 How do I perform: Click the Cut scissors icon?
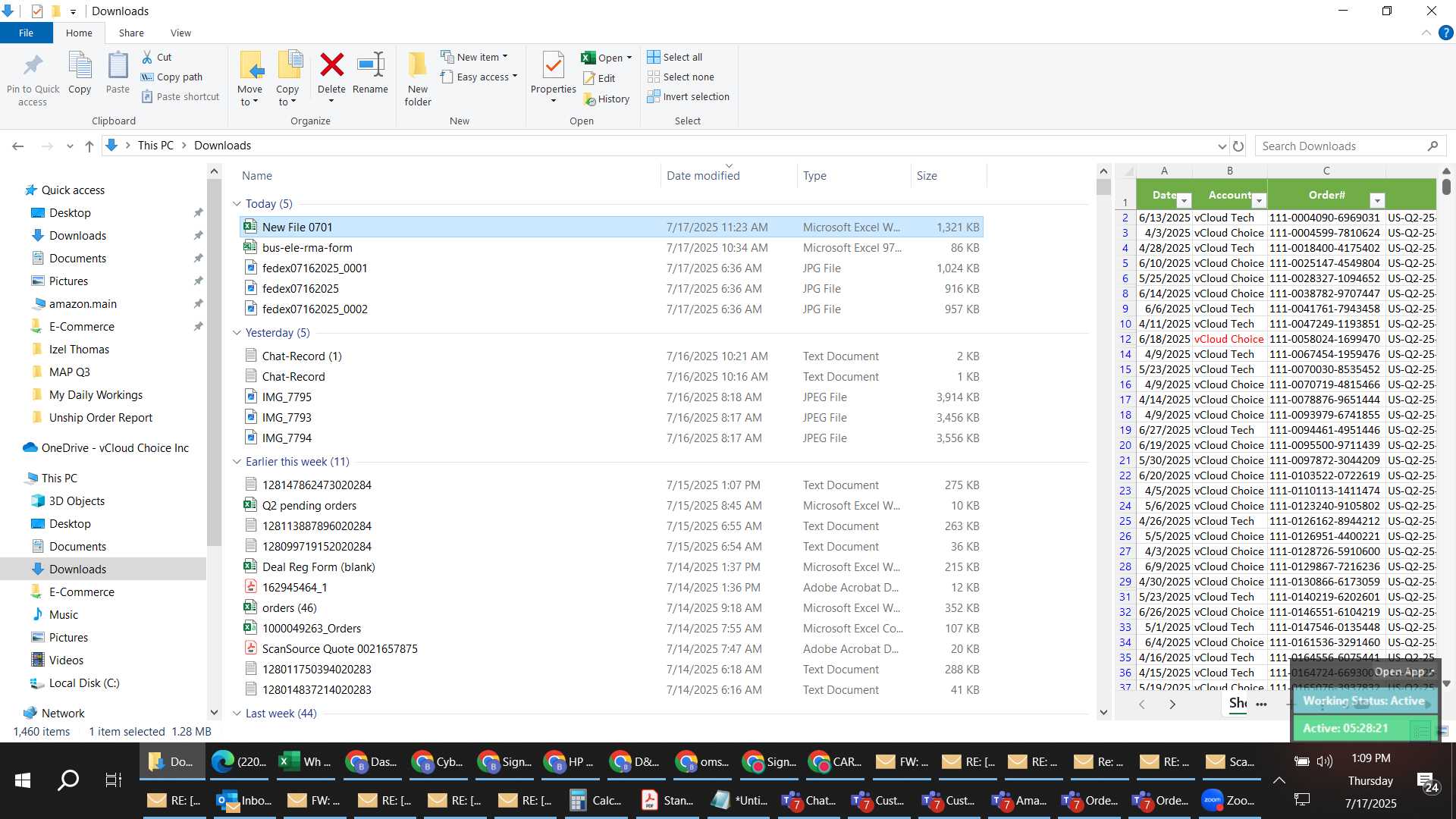(x=147, y=57)
